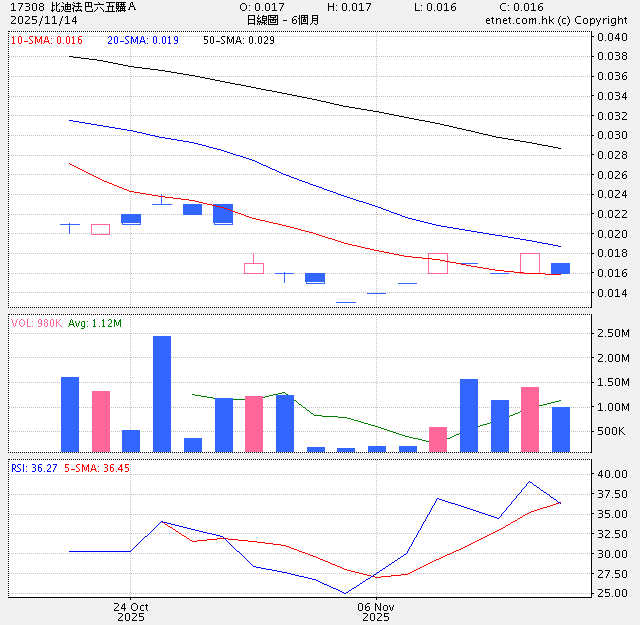Click the highest peak of blue RSI line
Image resolution: width=640 pixels, height=625 pixels.
point(530,482)
